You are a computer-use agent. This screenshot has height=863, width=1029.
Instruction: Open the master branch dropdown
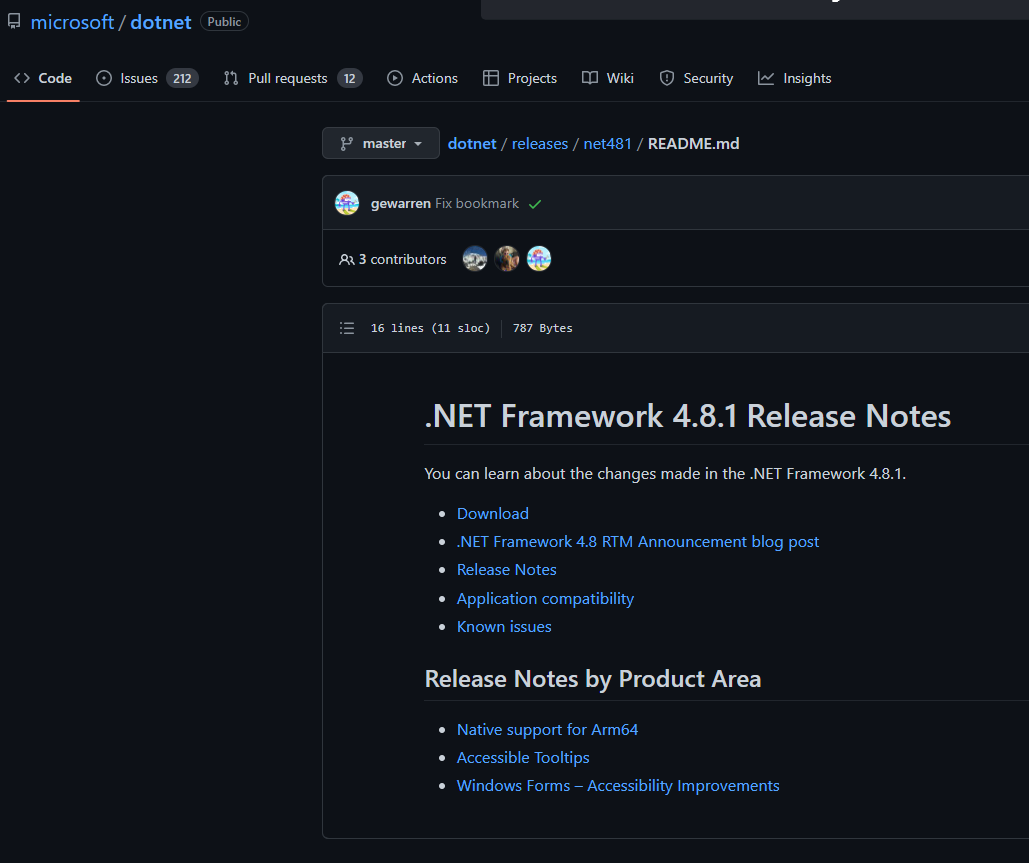point(381,143)
